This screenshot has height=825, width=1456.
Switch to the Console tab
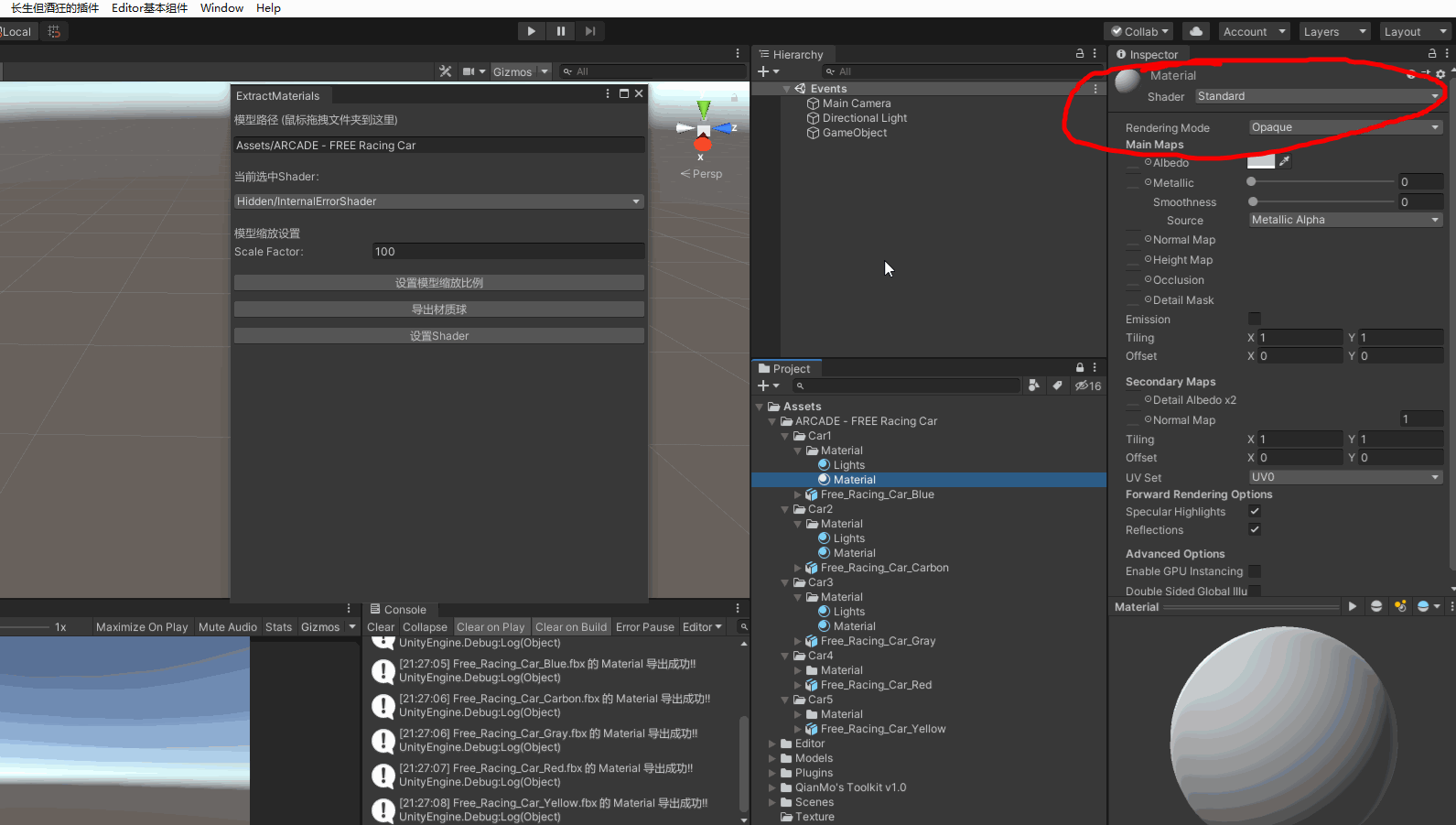pos(398,610)
